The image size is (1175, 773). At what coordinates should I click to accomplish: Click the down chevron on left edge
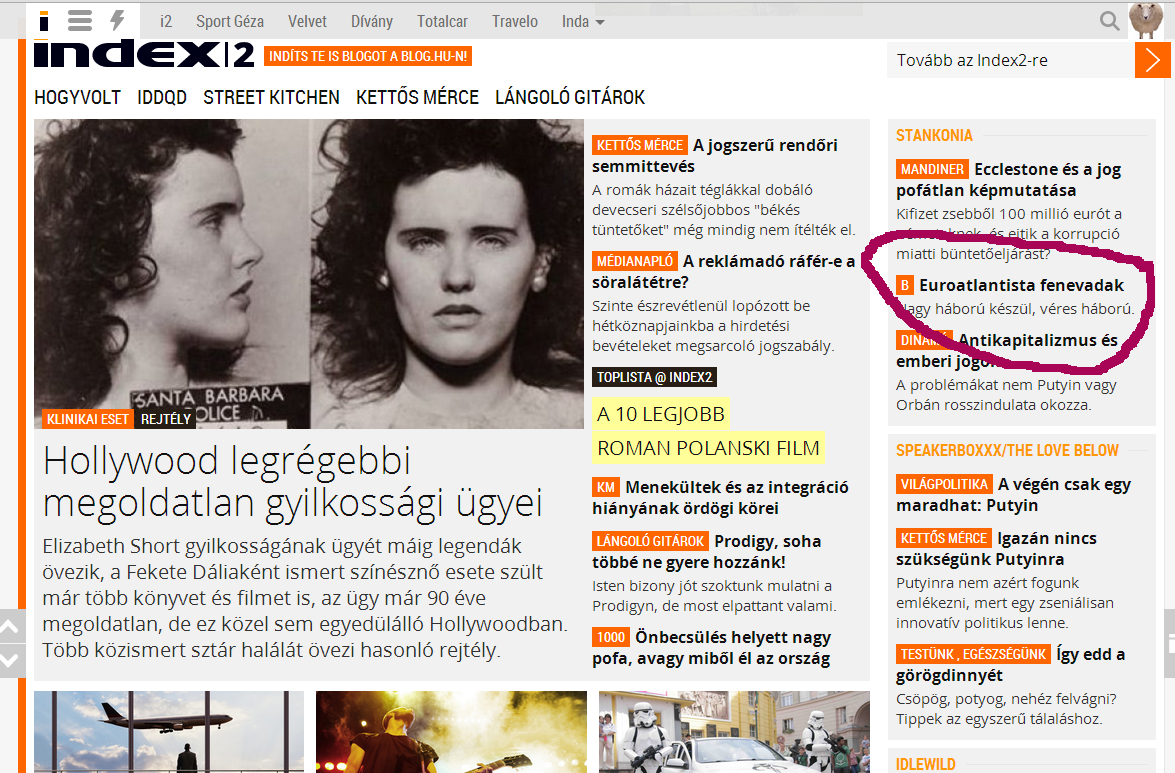pyautogui.click(x=9, y=659)
